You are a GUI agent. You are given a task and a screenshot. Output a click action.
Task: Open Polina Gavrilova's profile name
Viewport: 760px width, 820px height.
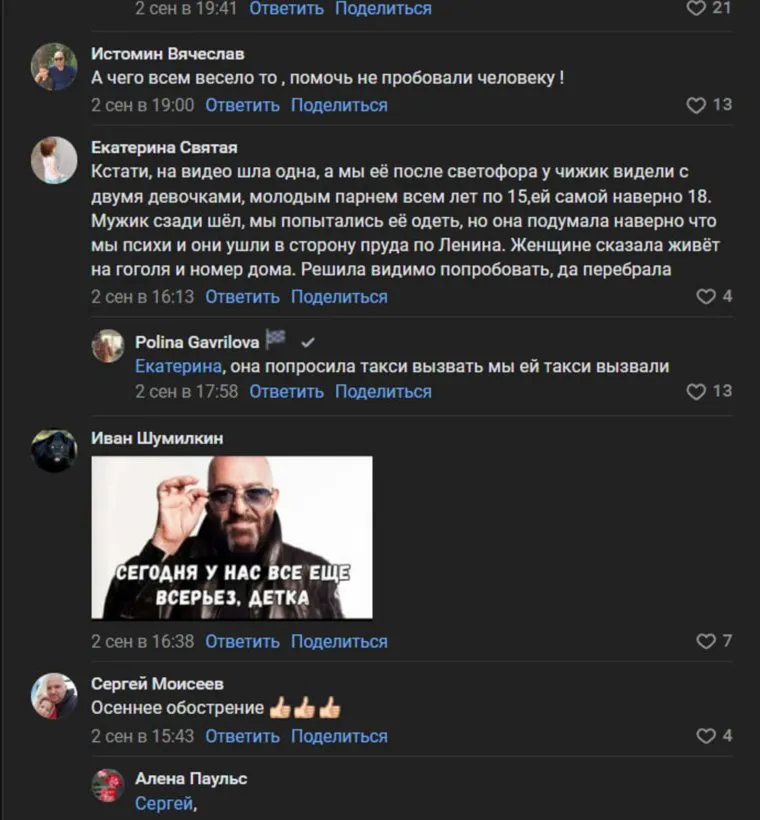(x=197, y=342)
